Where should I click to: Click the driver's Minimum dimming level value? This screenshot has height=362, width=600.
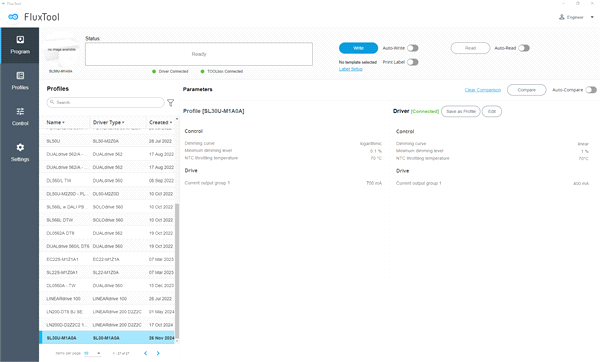click(x=584, y=151)
